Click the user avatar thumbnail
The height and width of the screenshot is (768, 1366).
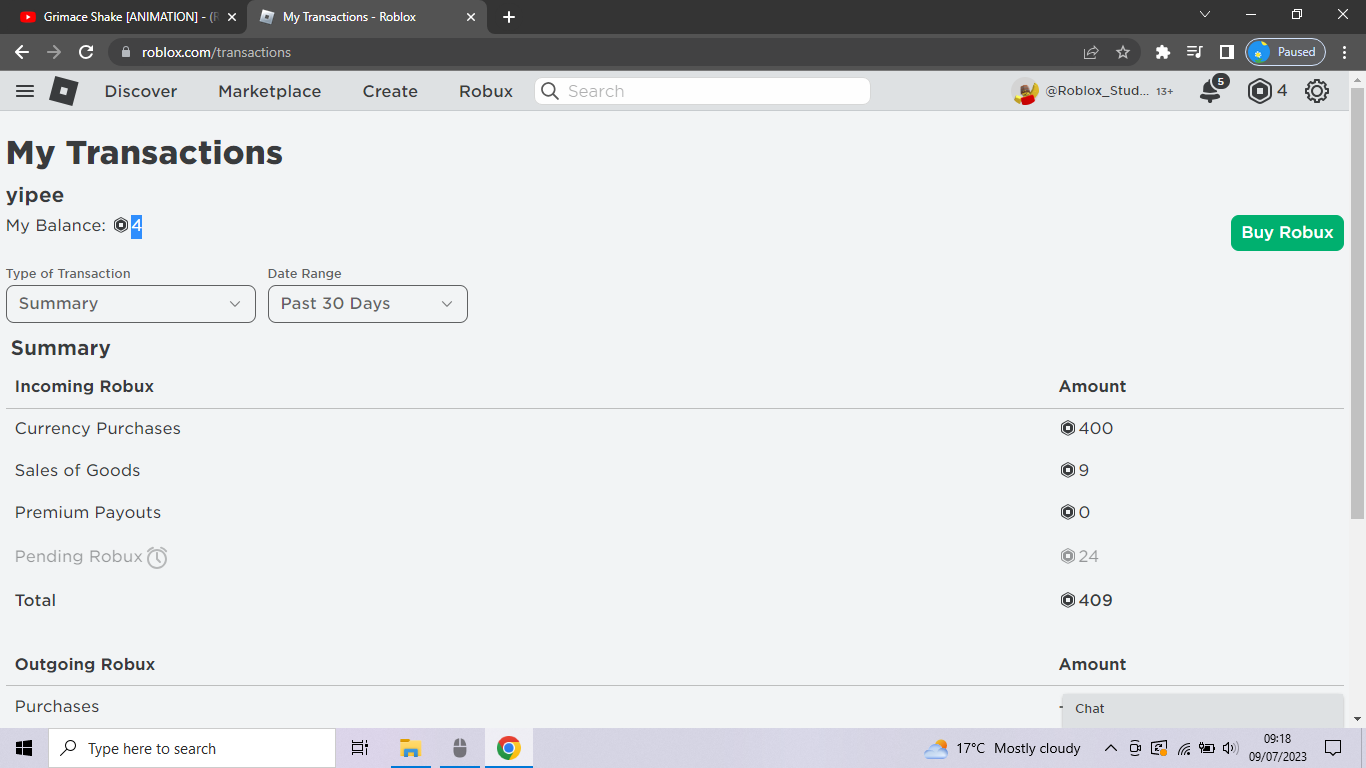tap(1025, 91)
